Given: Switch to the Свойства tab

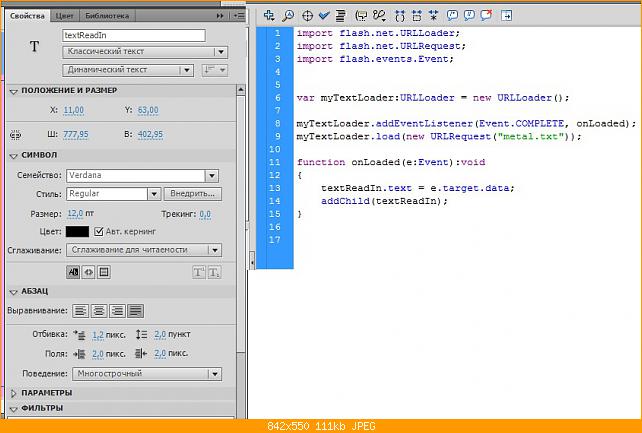Looking at the screenshot, I should (x=27, y=16).
